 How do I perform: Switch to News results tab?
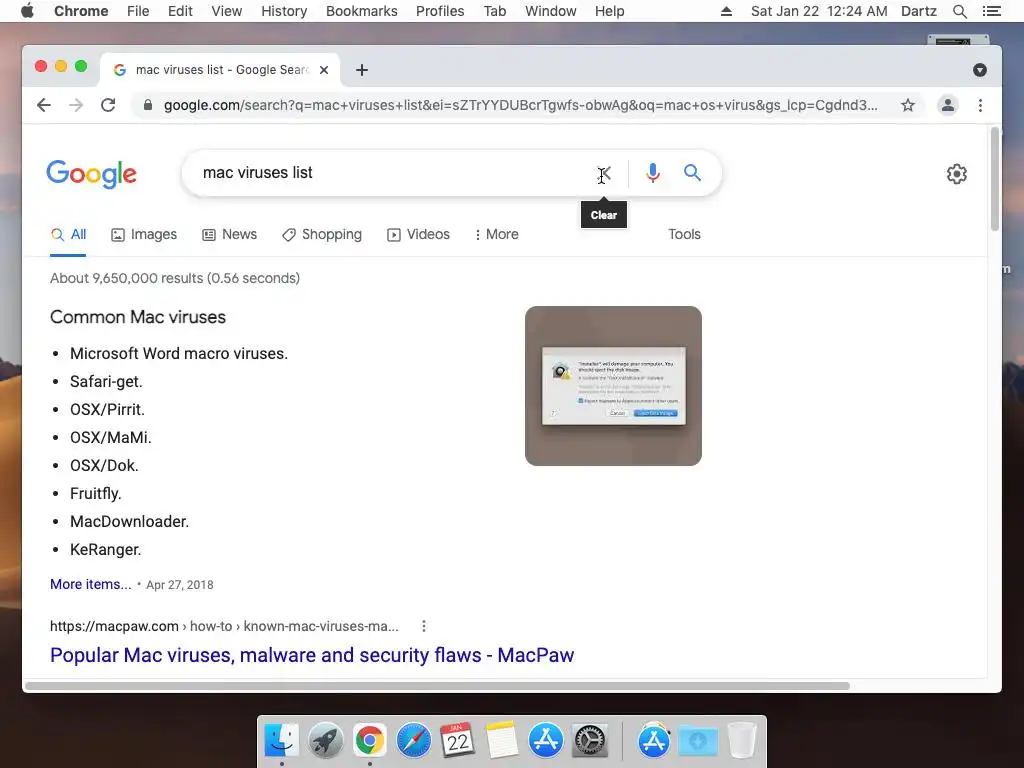coord(229,234)
